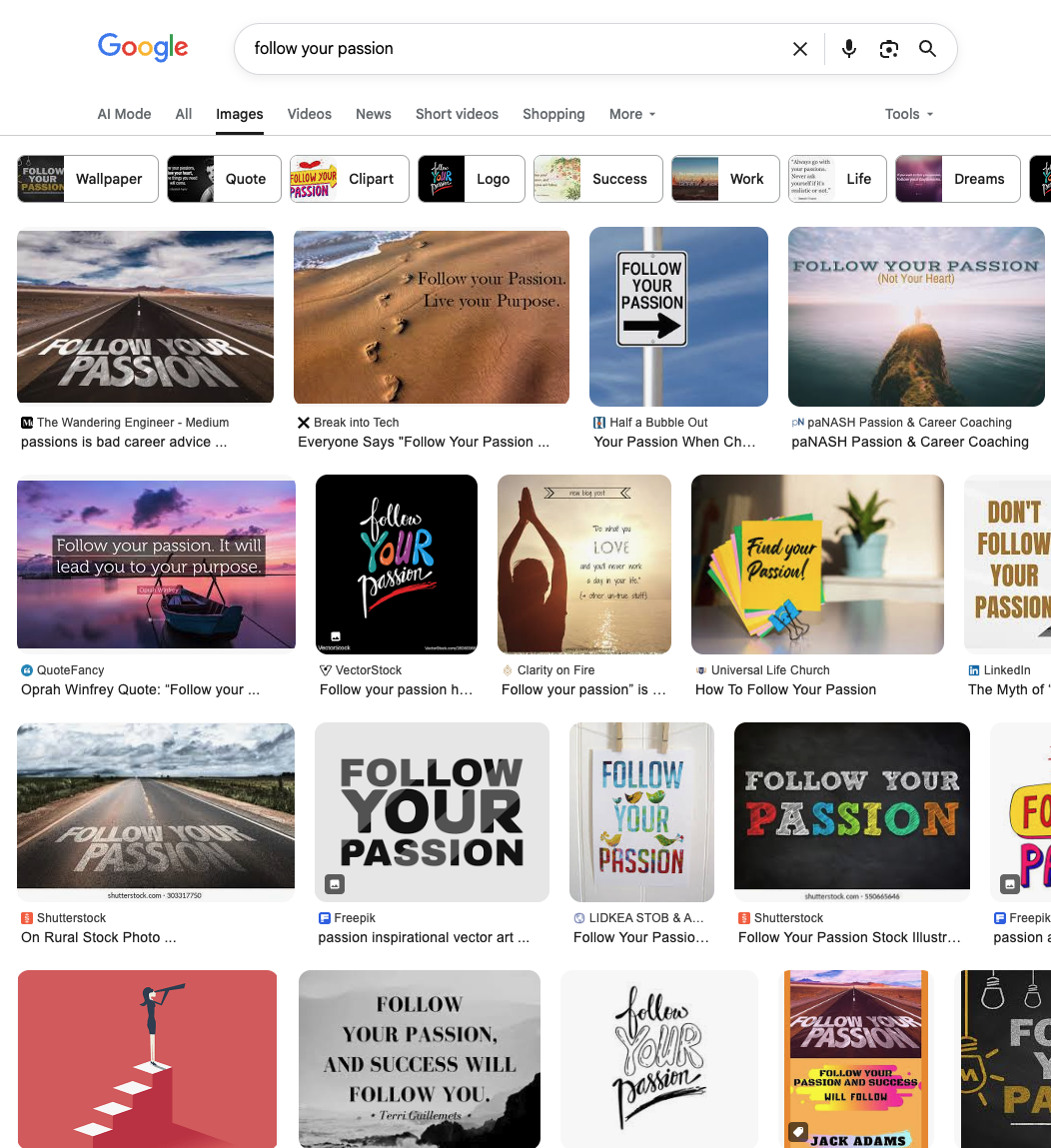The height and width of the screenshot is (1148, 1051).
Task: Switch to the AI Mode tab
Action: tap(124, 114)
